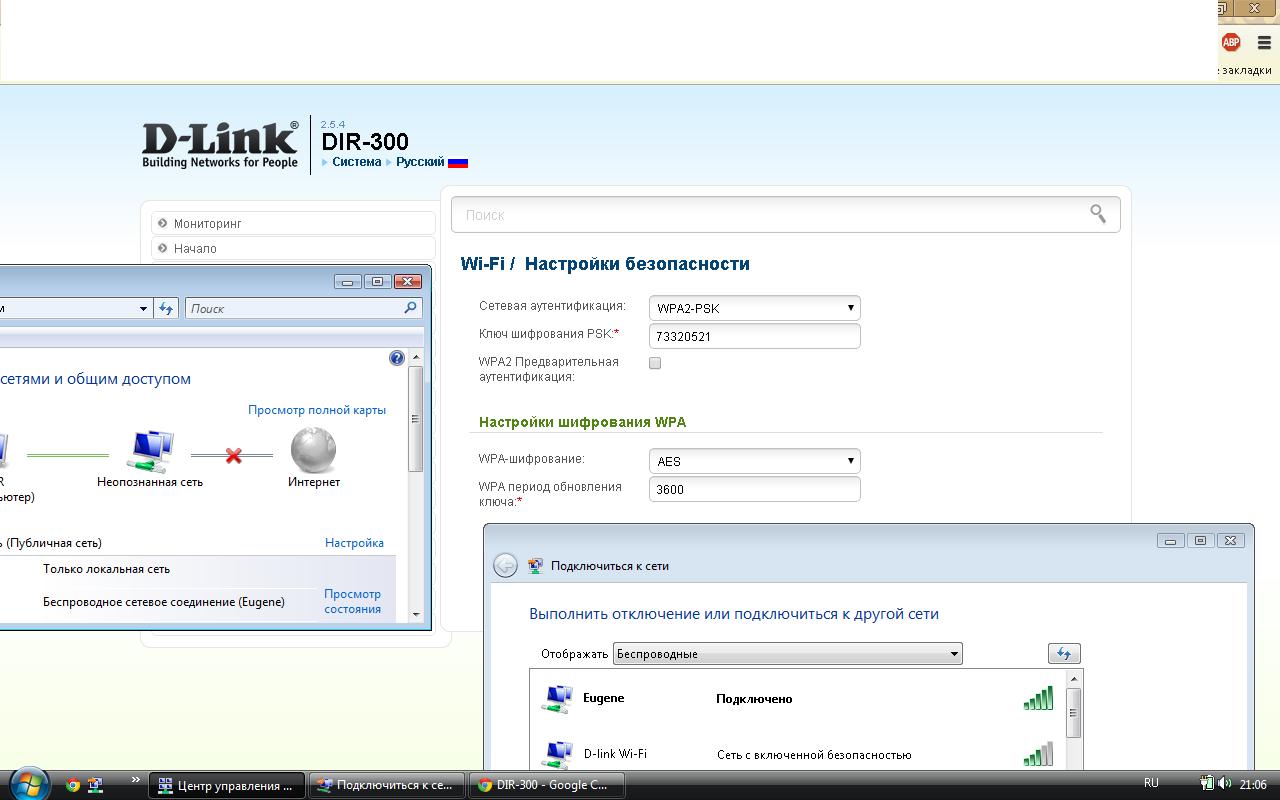Click the Ключ шифрования PSK field
The height and width of the screenshot is (800, 1280).
click(x=755, y=336)
